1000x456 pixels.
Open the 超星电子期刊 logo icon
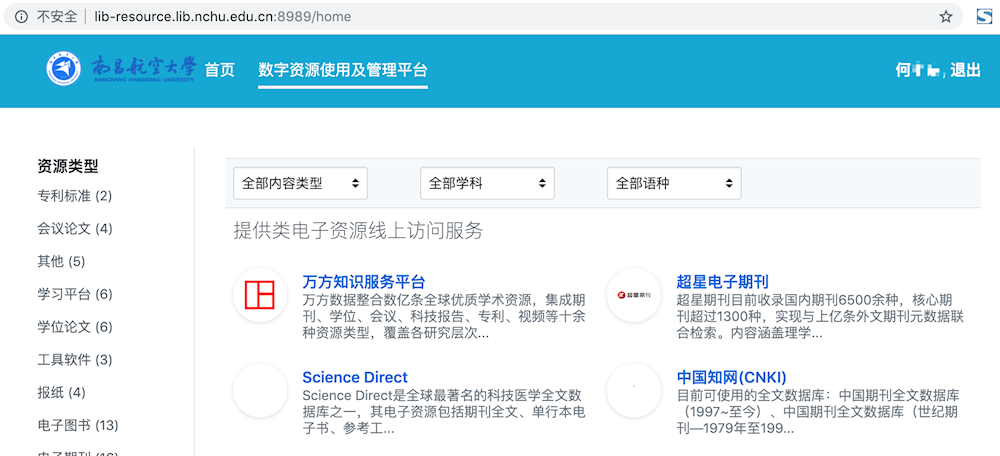(633, 295)
